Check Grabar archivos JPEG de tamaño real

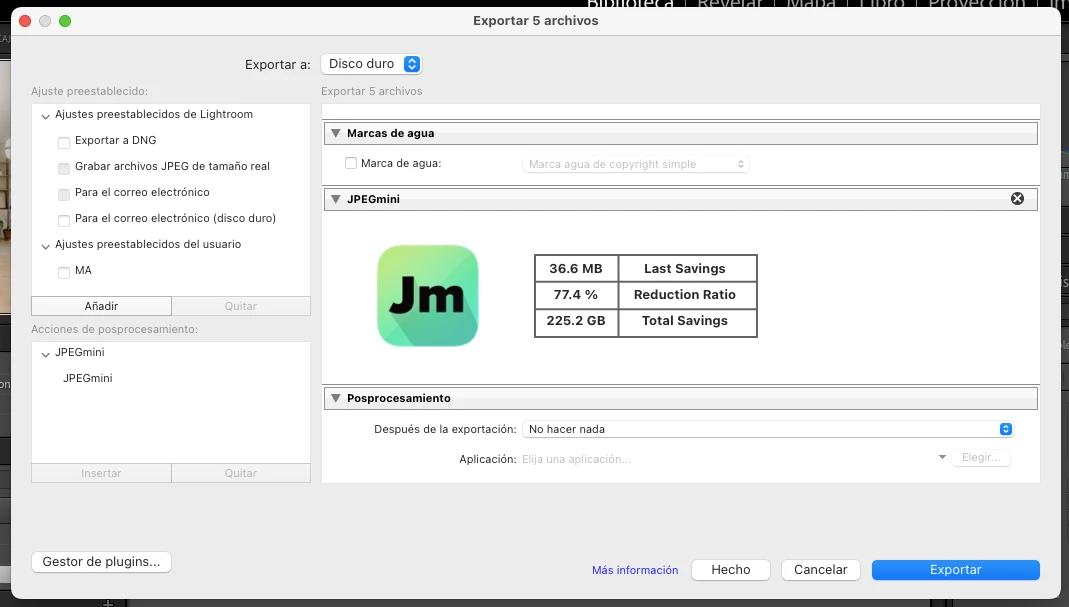(64, 168)
